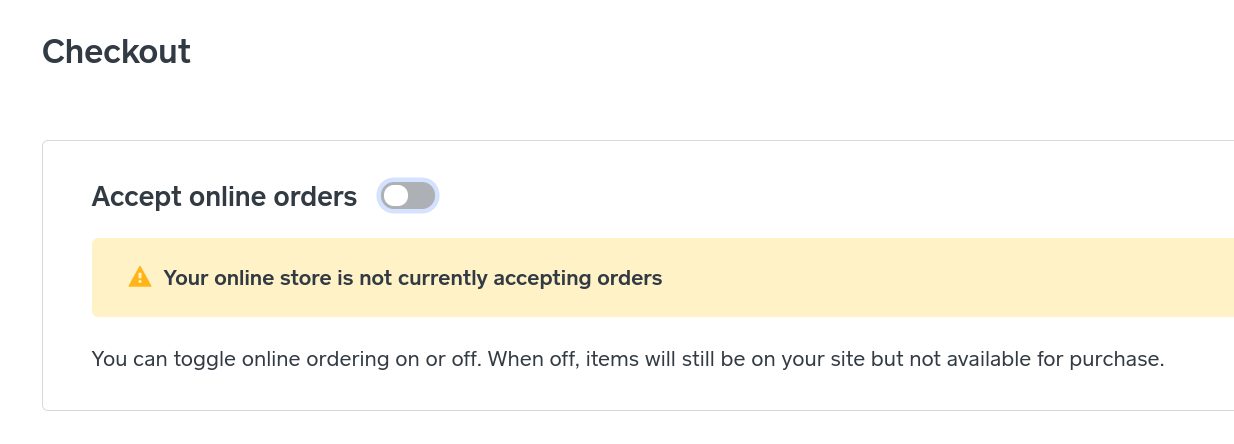
Task: Enable the Accept online orders toggle
Action: pos(408,196)
